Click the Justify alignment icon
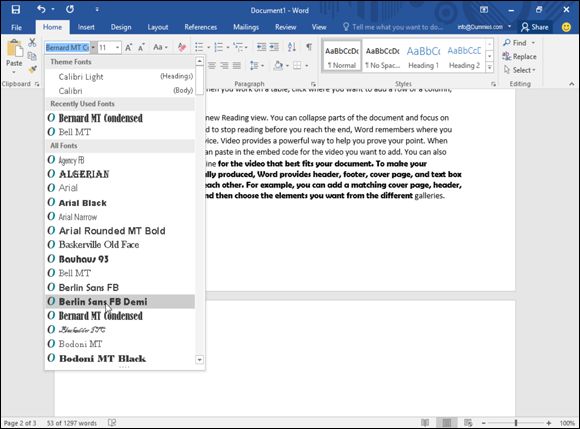Screen dimensions: 580x429 [x=237, y=66]
